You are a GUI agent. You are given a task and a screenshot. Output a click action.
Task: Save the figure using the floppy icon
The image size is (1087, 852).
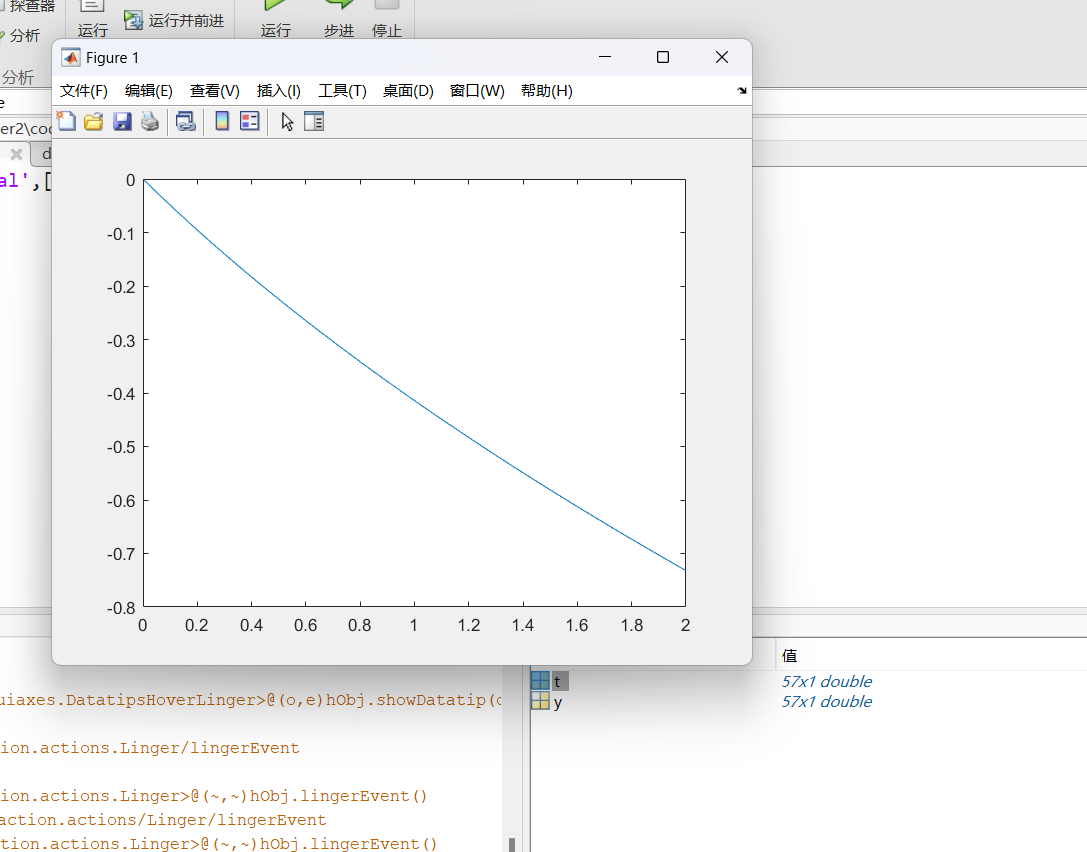[x=122, y=122]
